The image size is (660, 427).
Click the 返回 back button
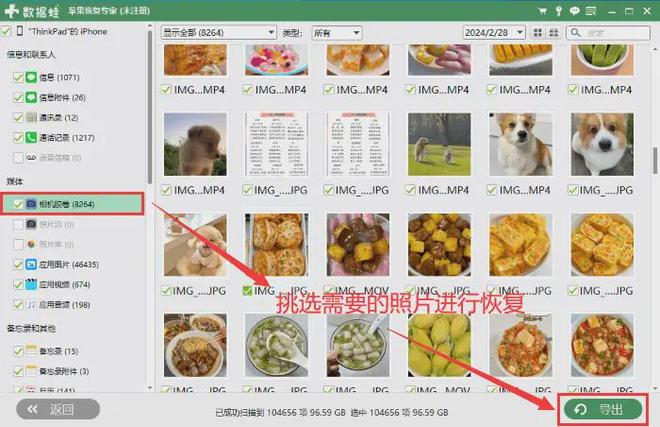coord(57,409)
